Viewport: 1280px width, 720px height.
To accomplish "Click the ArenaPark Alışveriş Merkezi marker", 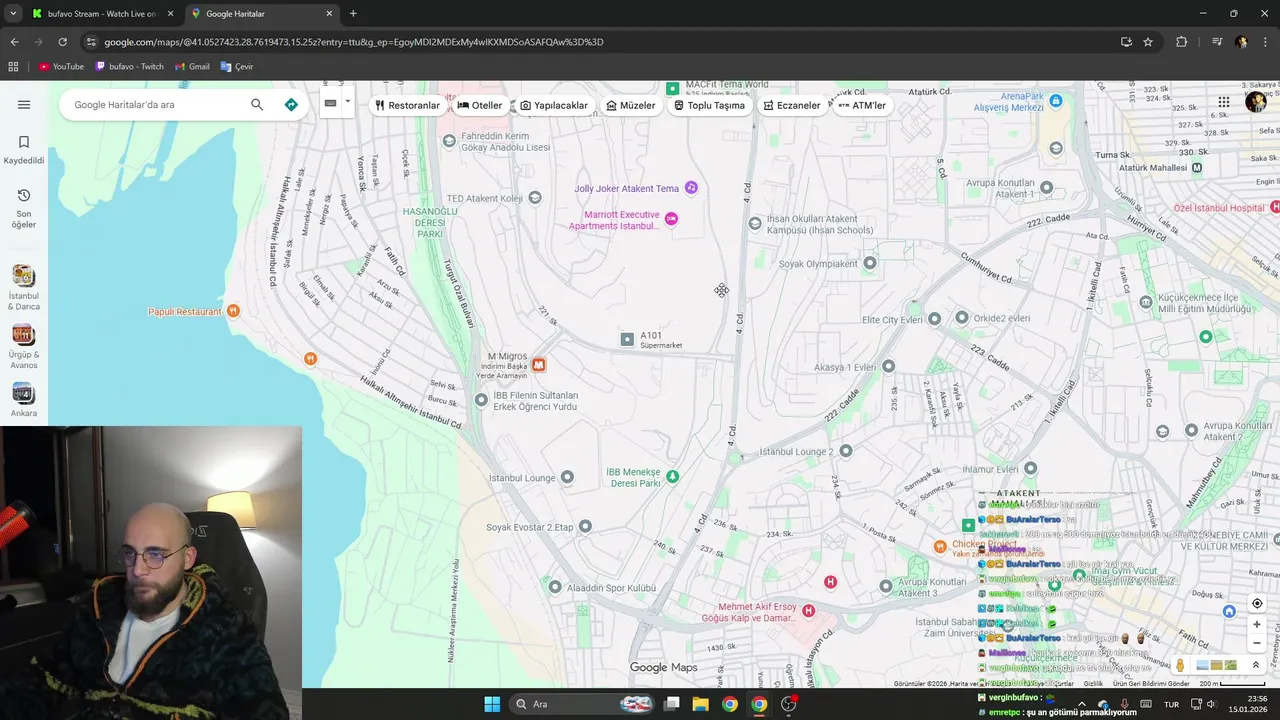I will point(1056,101).
